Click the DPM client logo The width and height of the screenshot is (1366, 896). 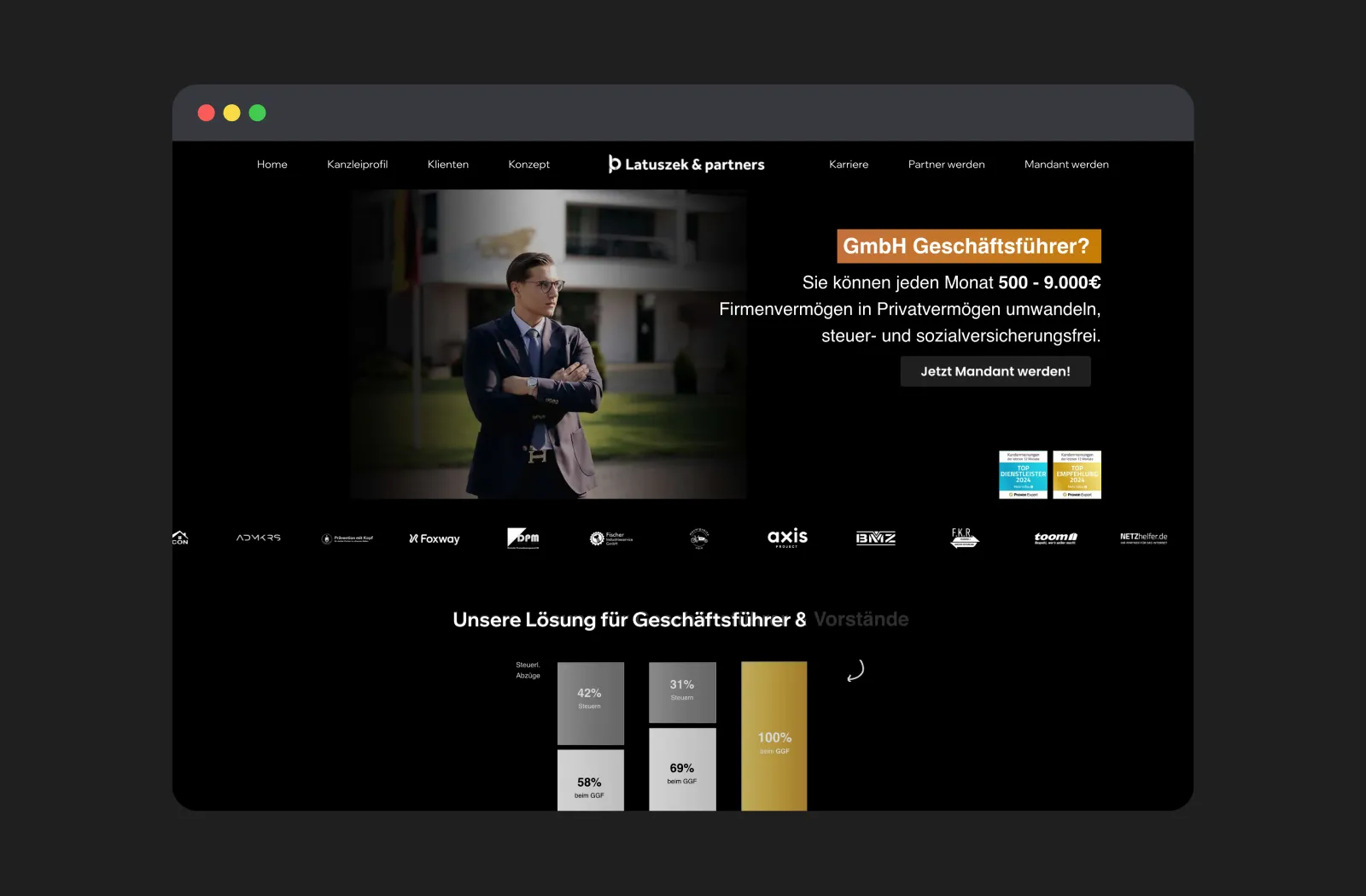(523, 538)
